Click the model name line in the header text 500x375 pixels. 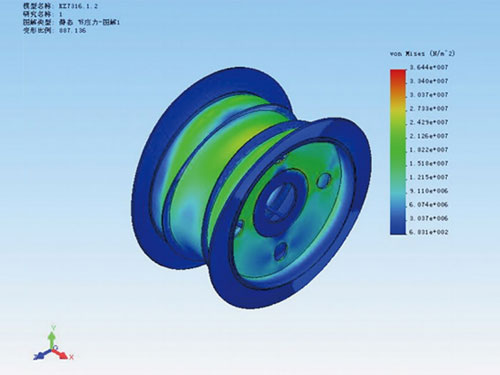[x=60, y=6]
